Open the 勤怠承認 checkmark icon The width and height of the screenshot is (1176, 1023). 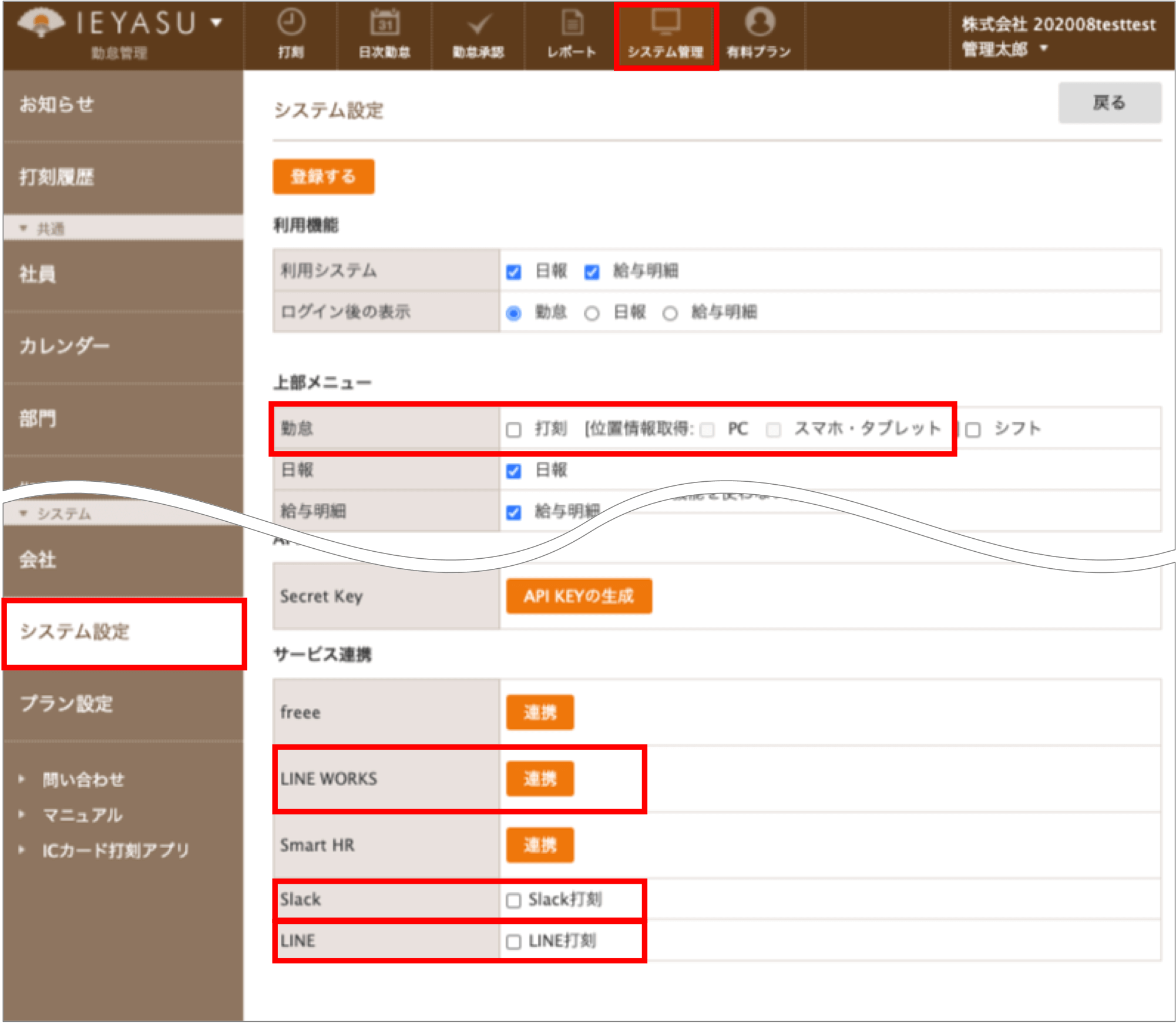479,24
